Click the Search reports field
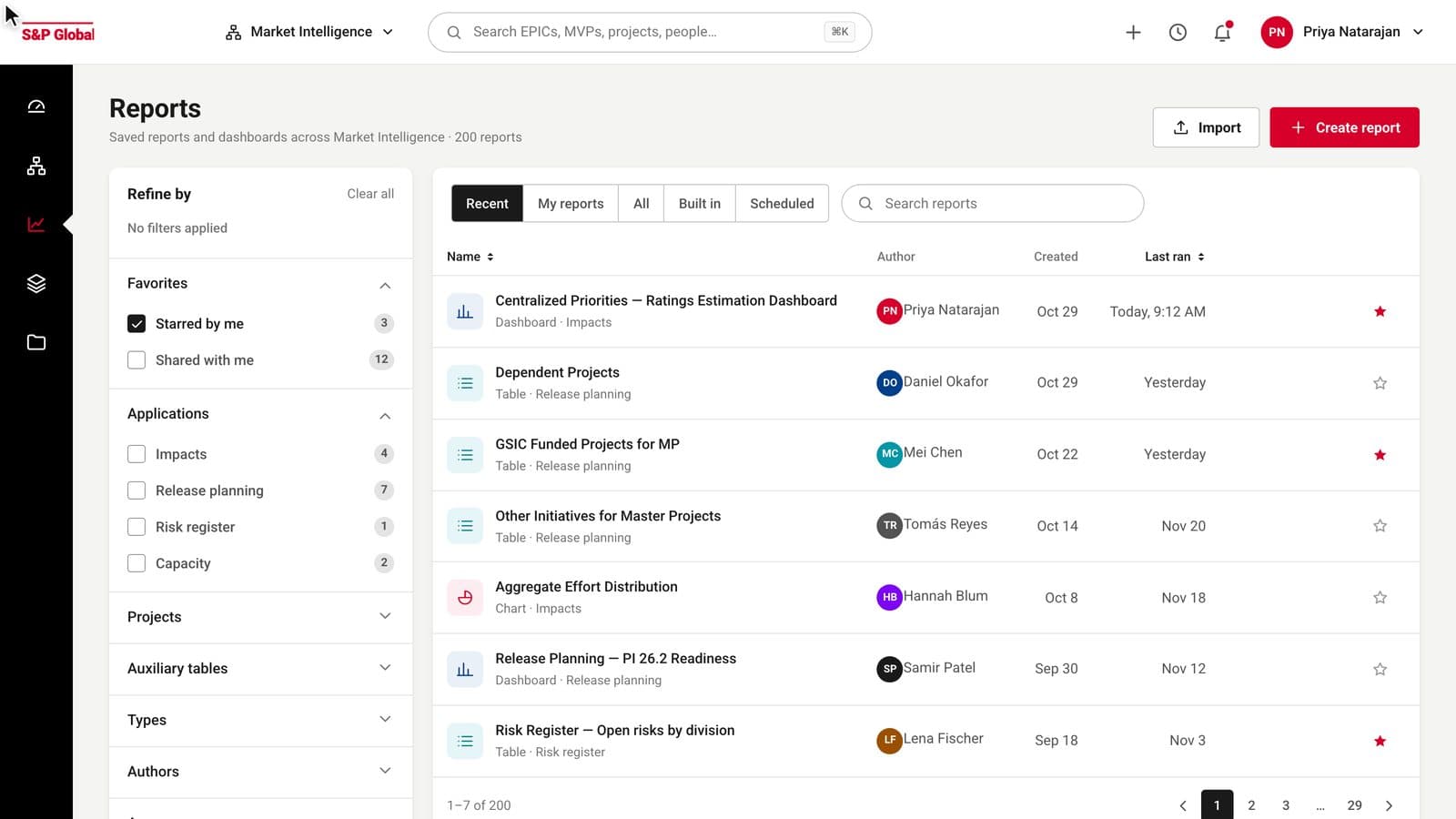The image size is (1456, 819). (993, 203)
